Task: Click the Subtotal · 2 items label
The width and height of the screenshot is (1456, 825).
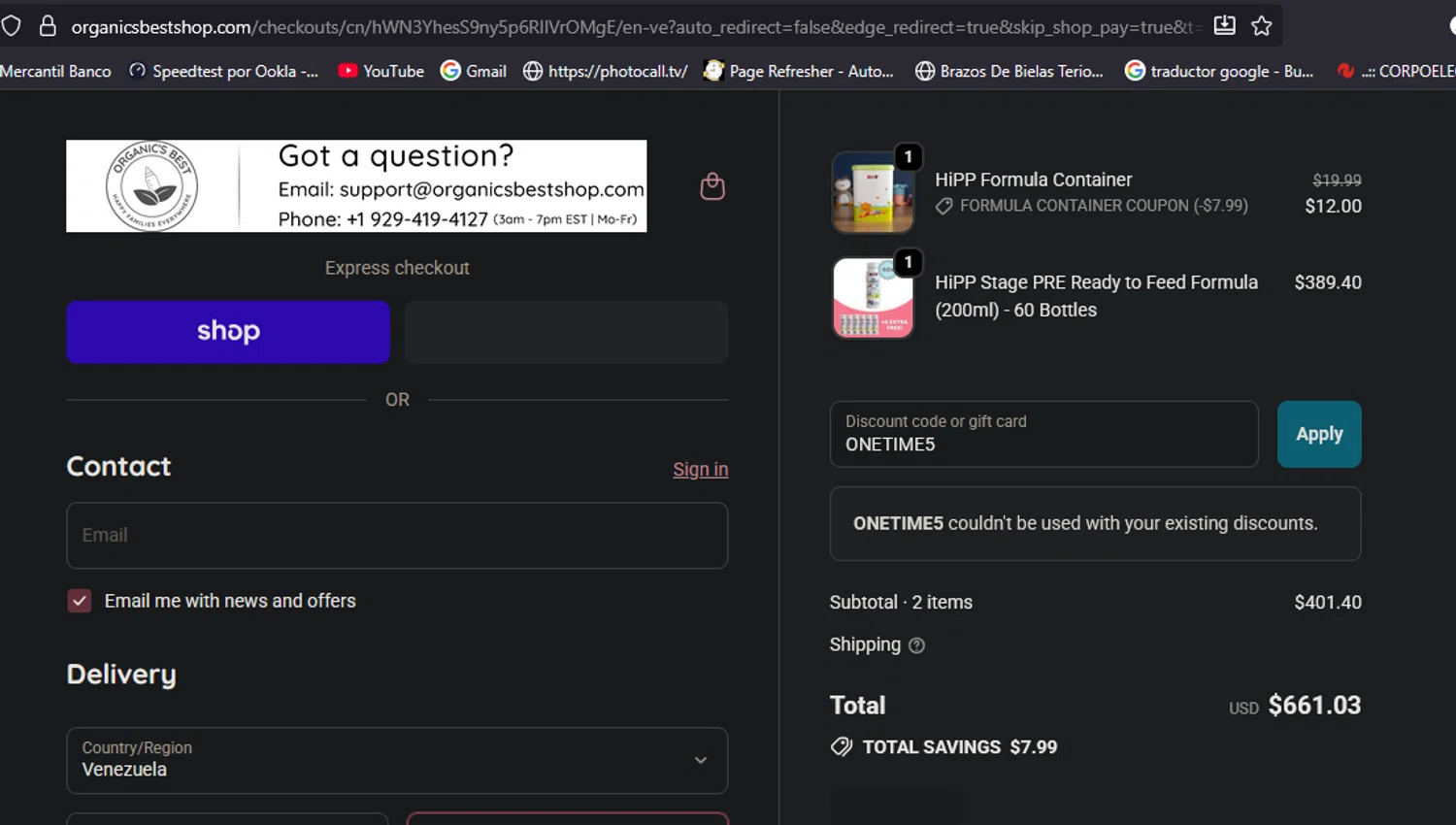Action: click(x=901, y=602)
